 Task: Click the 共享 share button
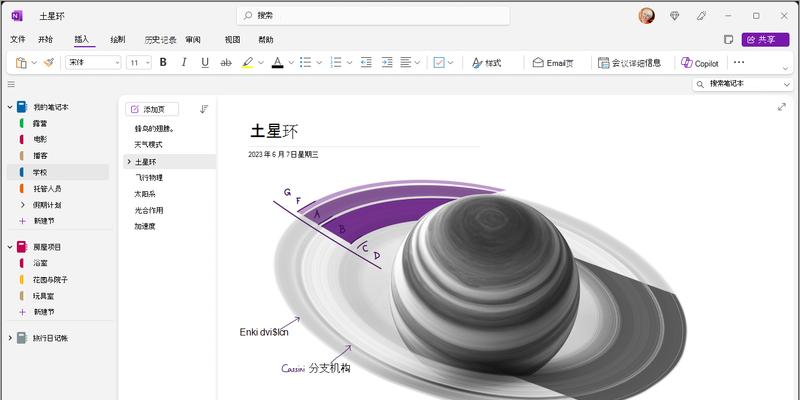click(x=765, y=39)
